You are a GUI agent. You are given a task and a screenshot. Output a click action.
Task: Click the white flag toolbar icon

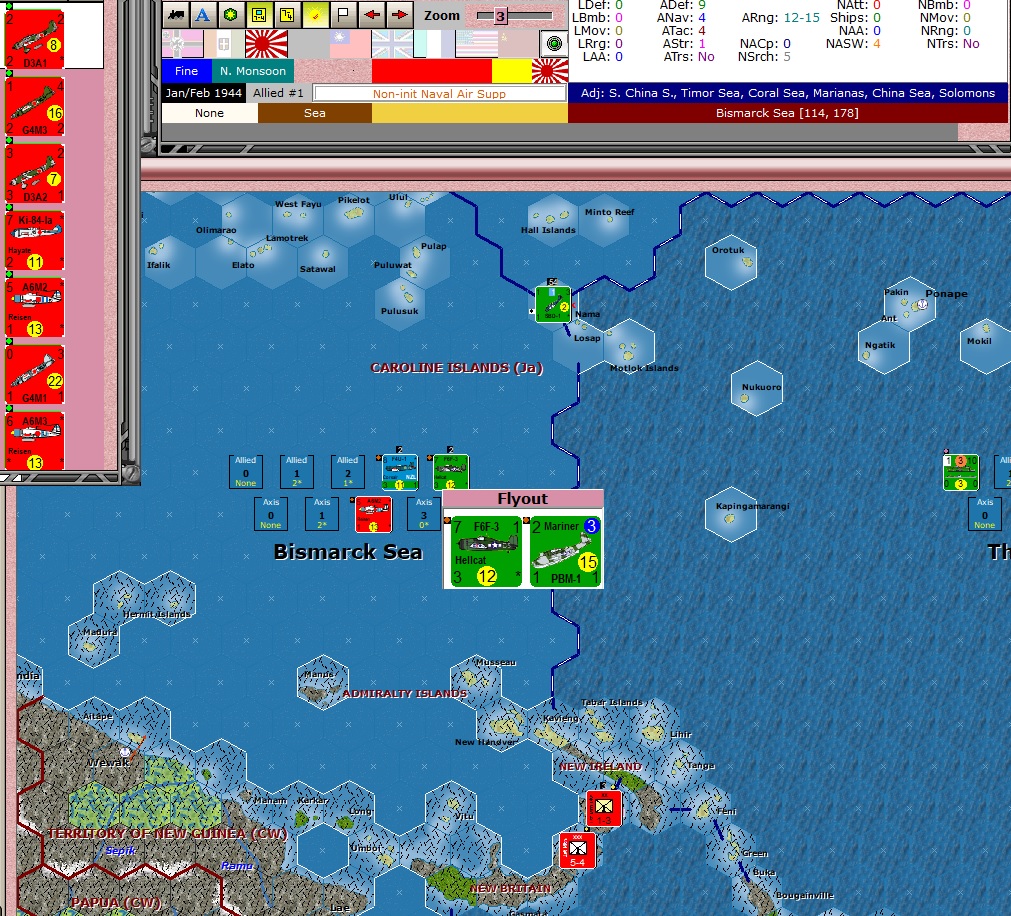pyautogui.click(x=343, y=15)
